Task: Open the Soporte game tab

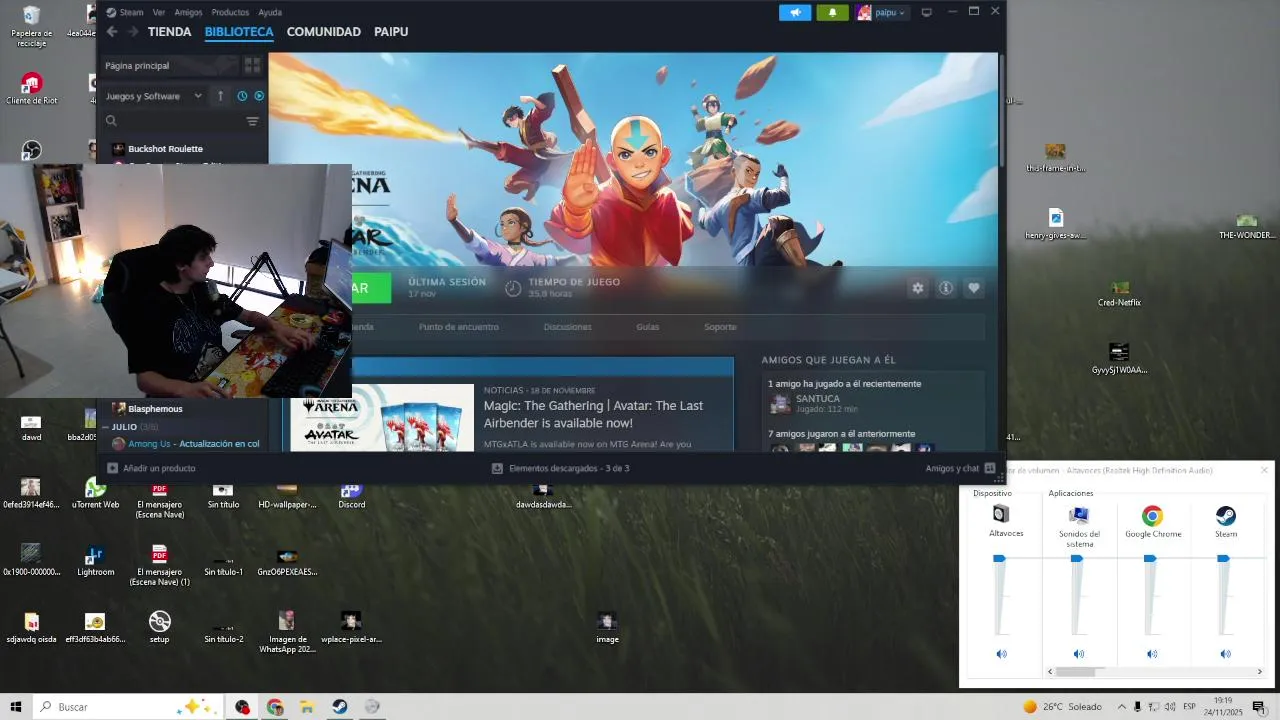Action: point(720,327)
